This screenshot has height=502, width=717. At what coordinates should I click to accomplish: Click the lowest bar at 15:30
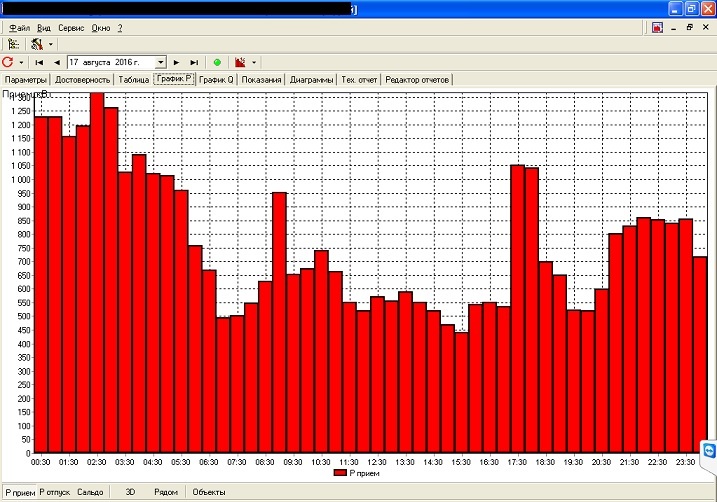pyautogui.click(x=461, y=393)
